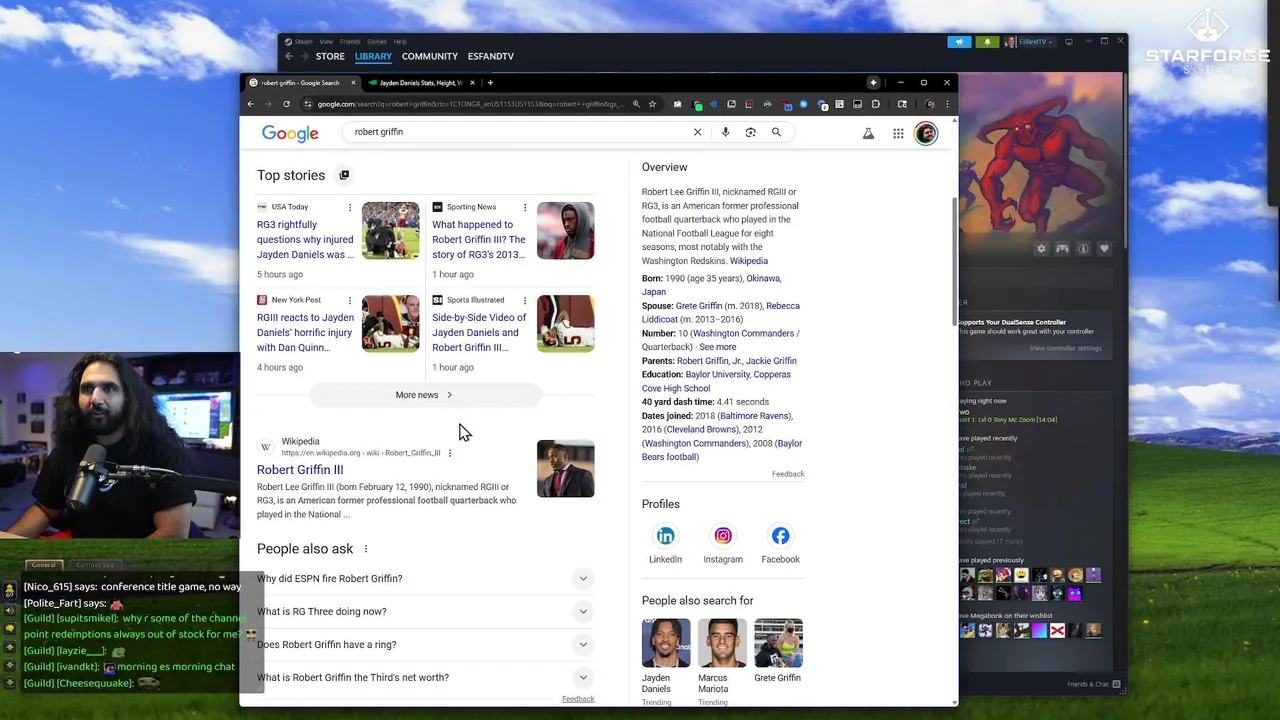Screen dimensions: 1280x720
Task: Open Google Lens image search icon
Action: point(750,132)
